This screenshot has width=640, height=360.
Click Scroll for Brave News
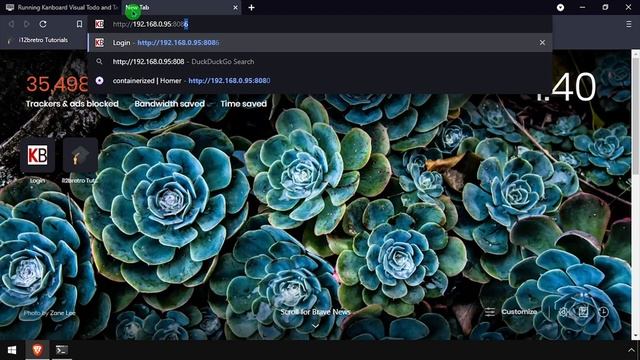click(x=315, y=312)
